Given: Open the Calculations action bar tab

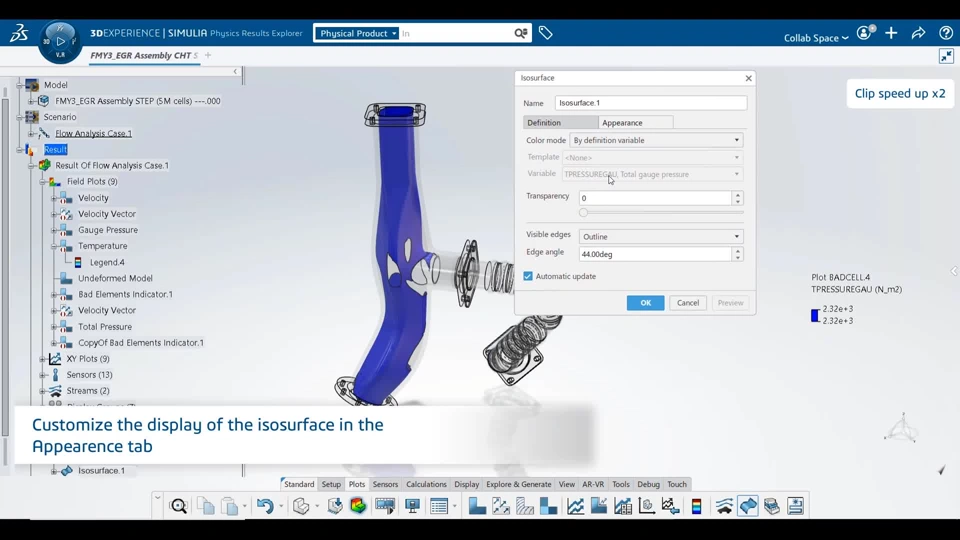Looking at the screenshot, I should coord(426,484).
